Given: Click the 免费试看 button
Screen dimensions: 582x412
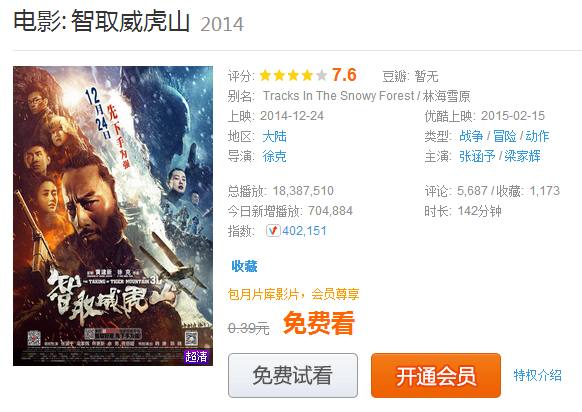Looking at the screenshot, I should [x=293, y=375].
